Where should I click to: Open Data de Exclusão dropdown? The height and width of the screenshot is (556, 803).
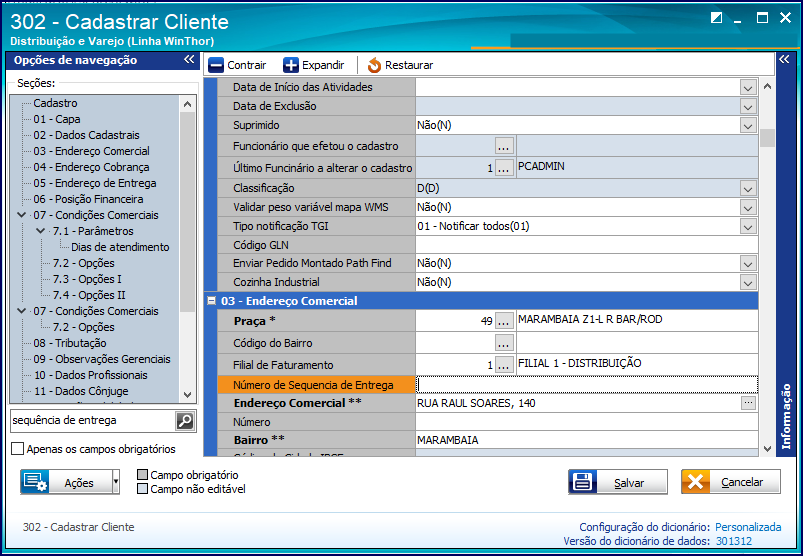click(748, 106)
